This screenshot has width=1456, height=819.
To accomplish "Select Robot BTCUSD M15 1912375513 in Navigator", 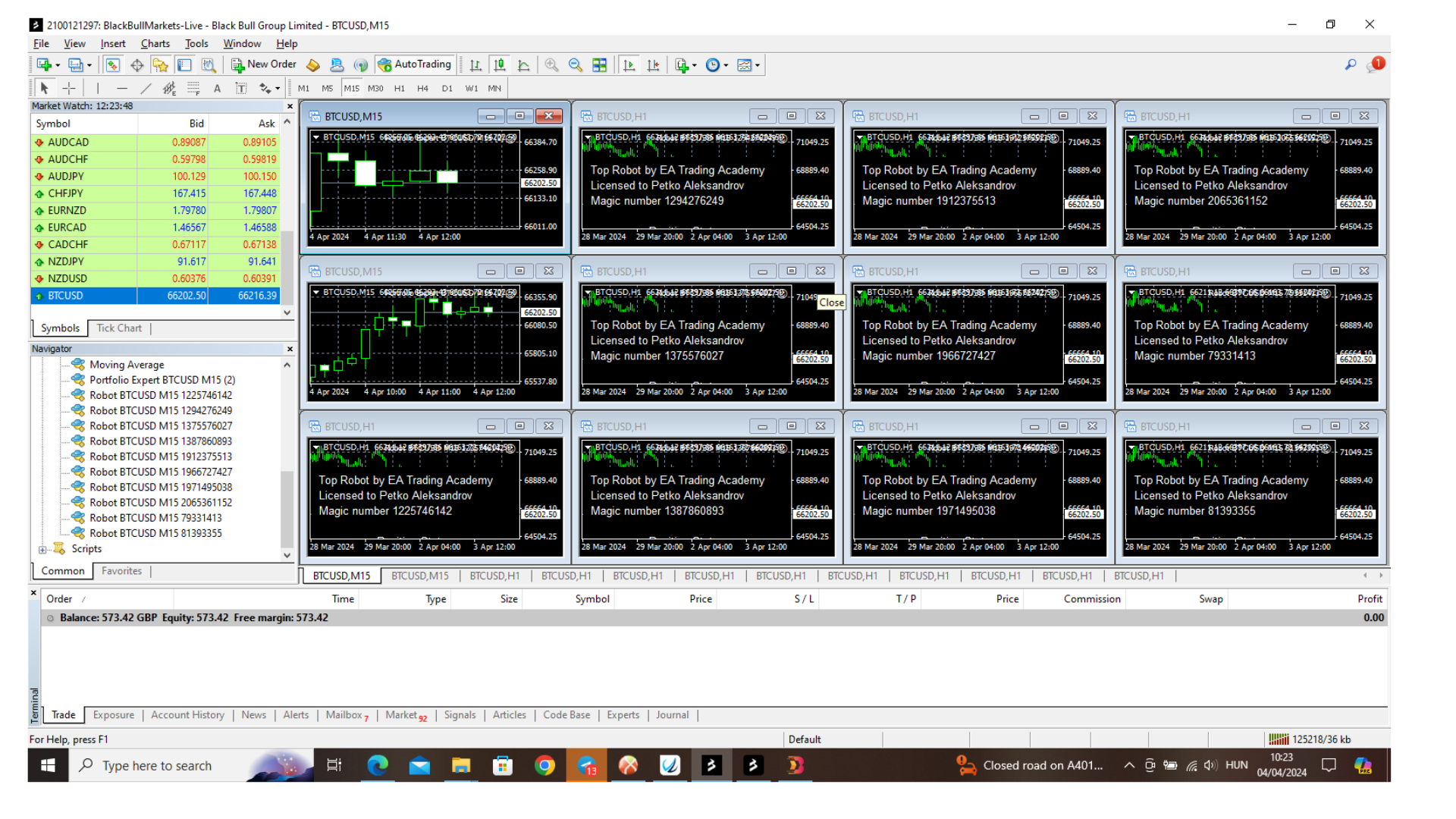I will coord(161,457).
